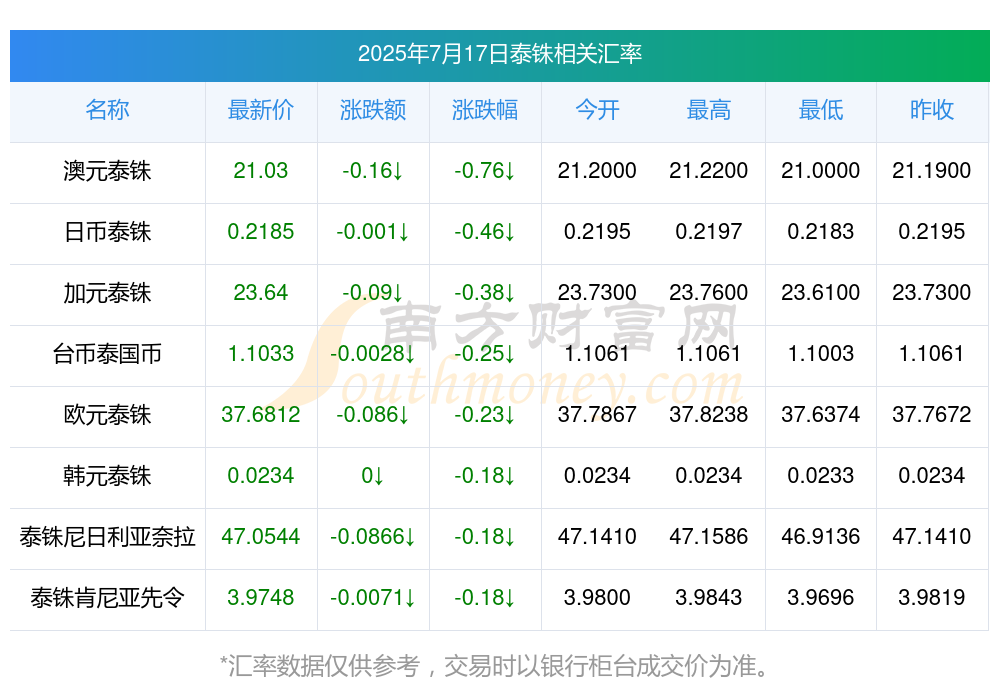The width and height of the screenshot is (1000, 698).
Task: Click the 名称 column header
Action: tap(107, 110)
